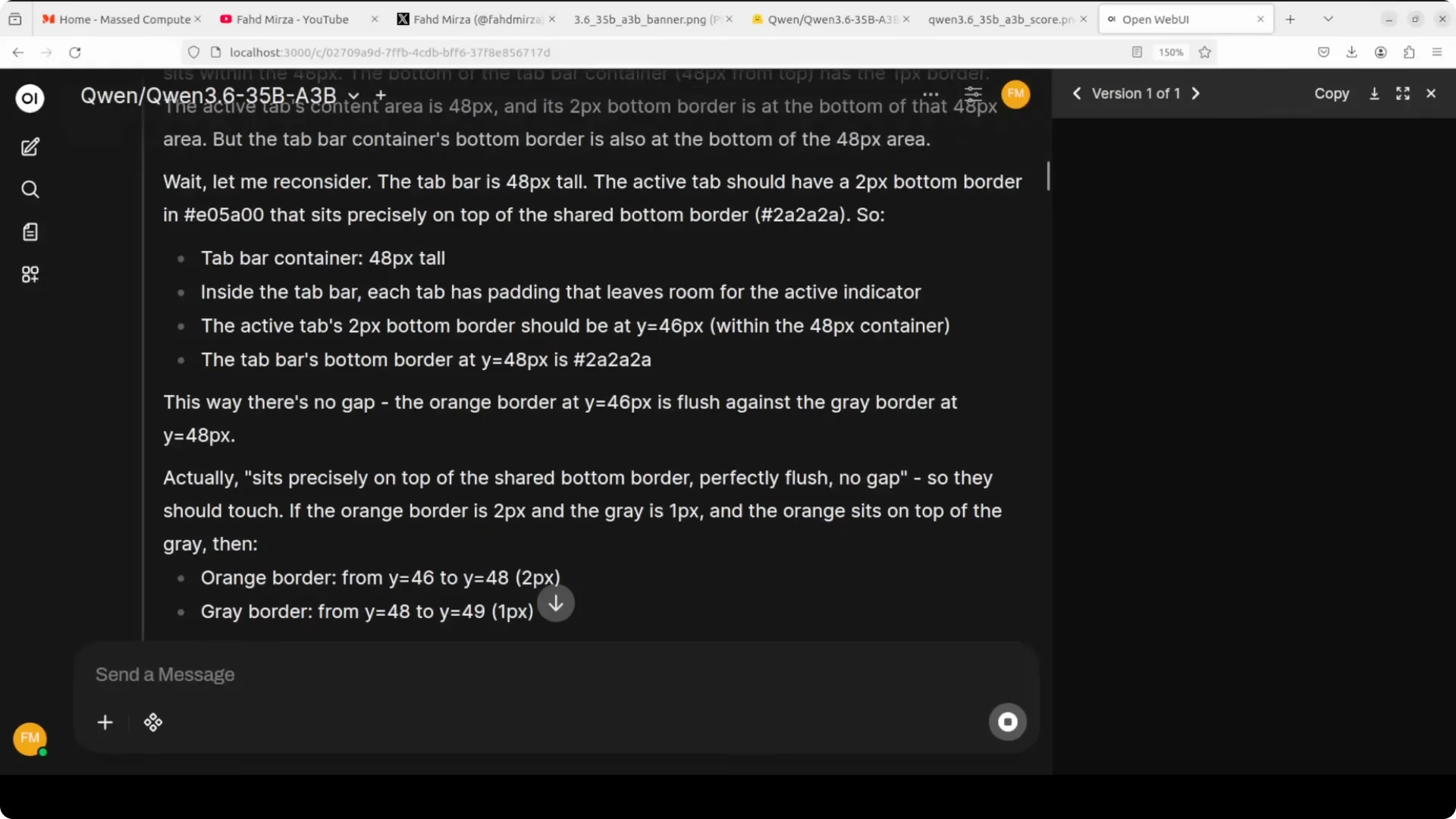Open the chat controls sliders icon

(x=973, y=94)
